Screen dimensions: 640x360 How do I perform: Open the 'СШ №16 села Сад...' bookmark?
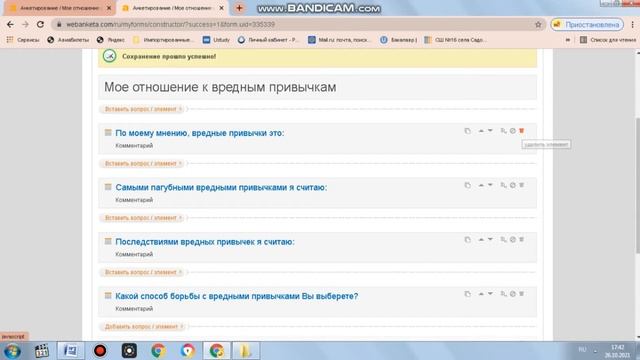[x=455, y=40]
